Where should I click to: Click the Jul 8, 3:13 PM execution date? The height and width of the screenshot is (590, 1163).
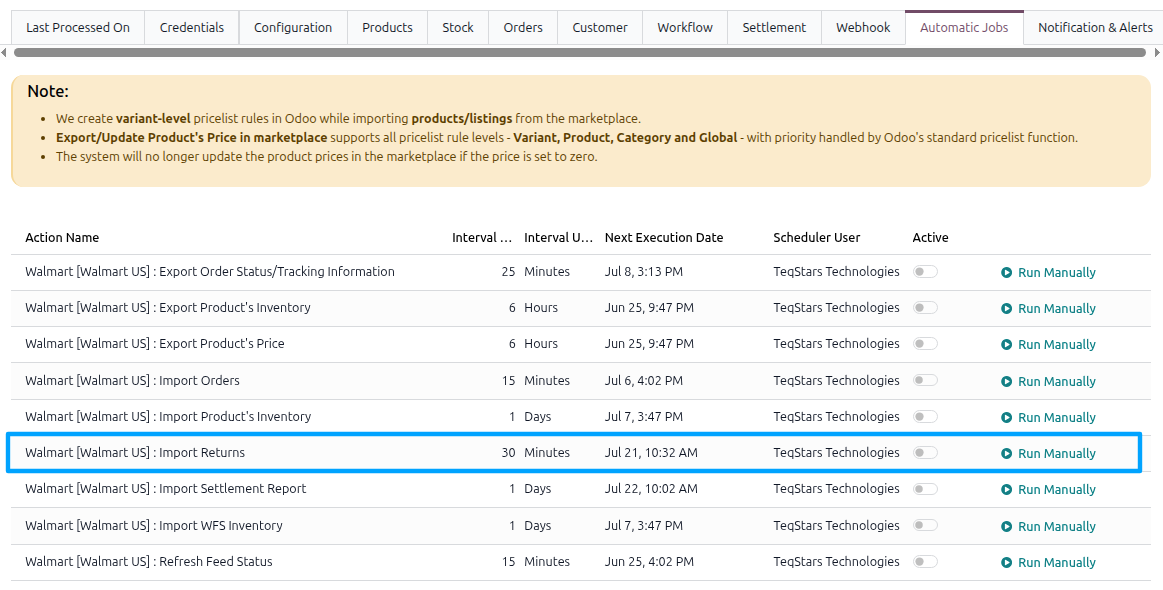644,272
